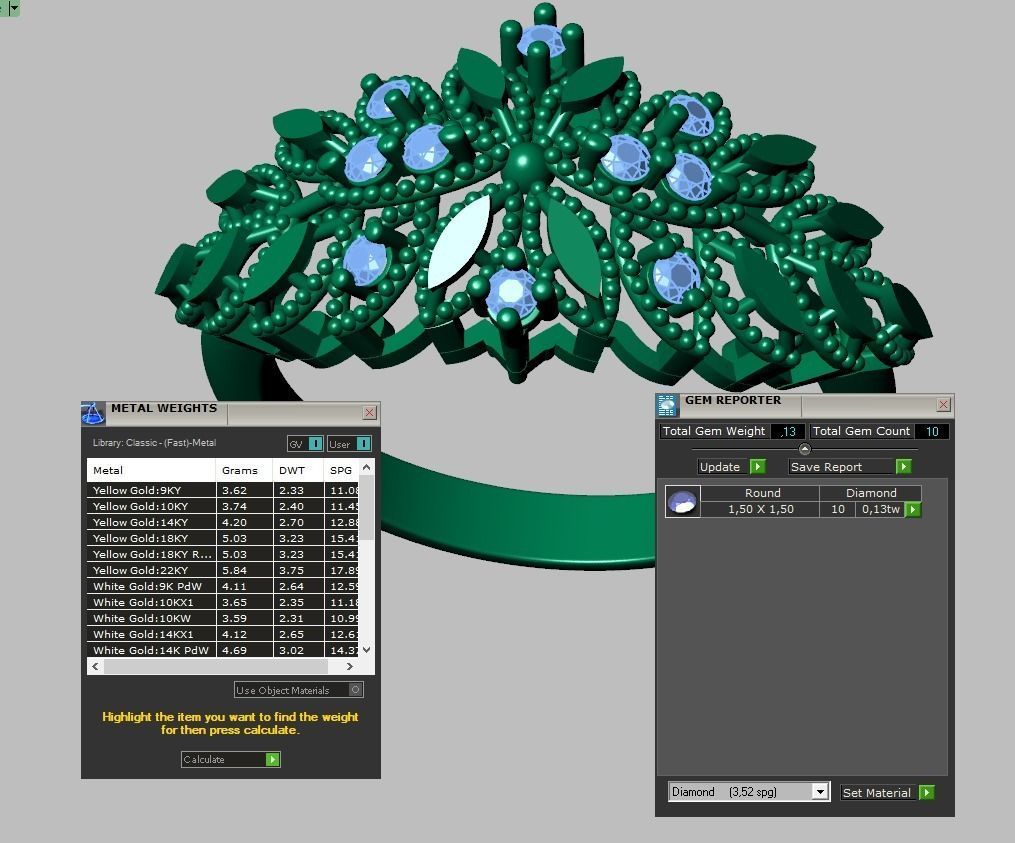Open the Diamond (3,52 spg) material dropdown
The width and height of the screenshot is (1015, 843).
coord(820,791)
